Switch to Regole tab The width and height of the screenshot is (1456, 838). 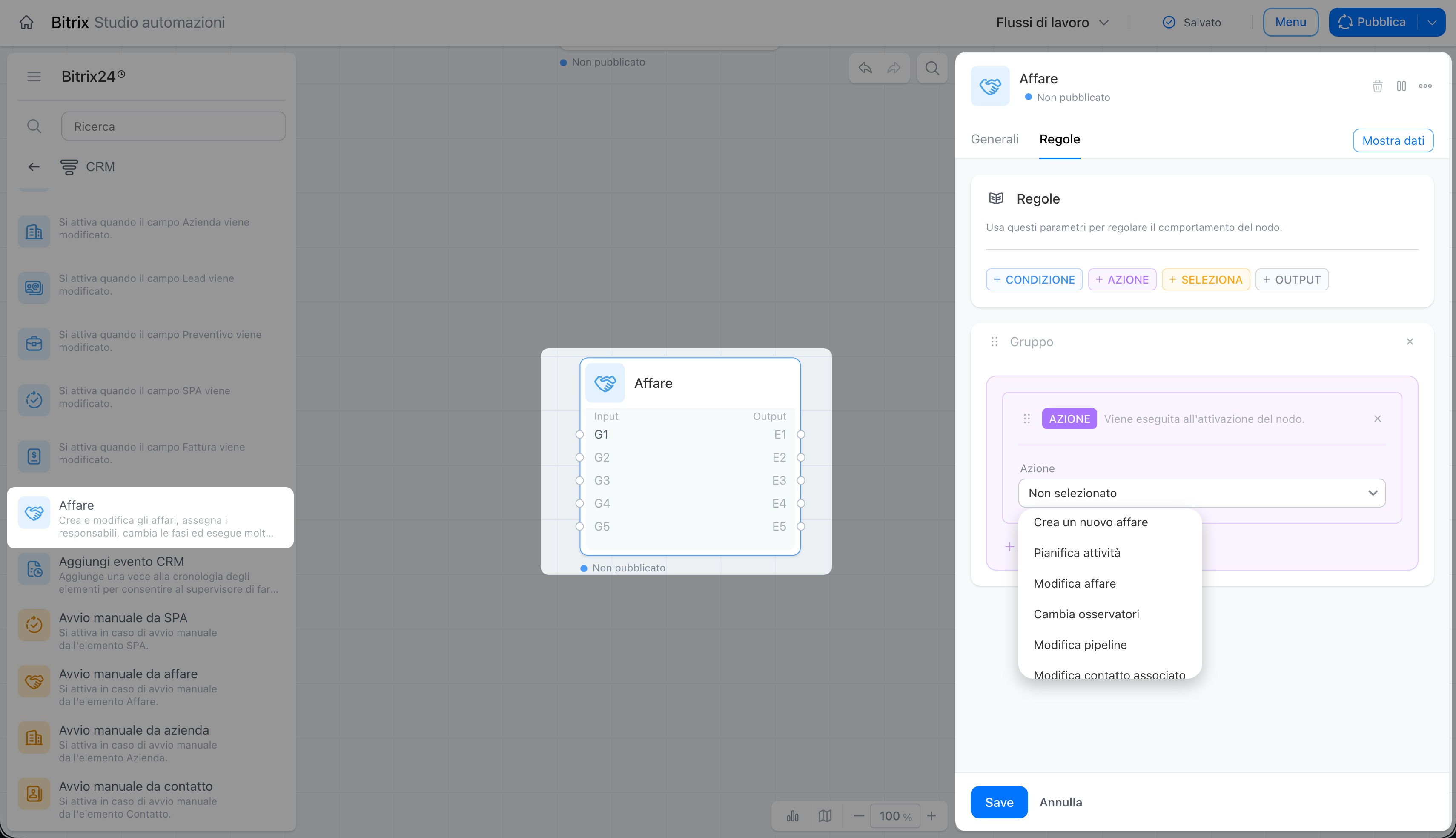[1060, 139]
